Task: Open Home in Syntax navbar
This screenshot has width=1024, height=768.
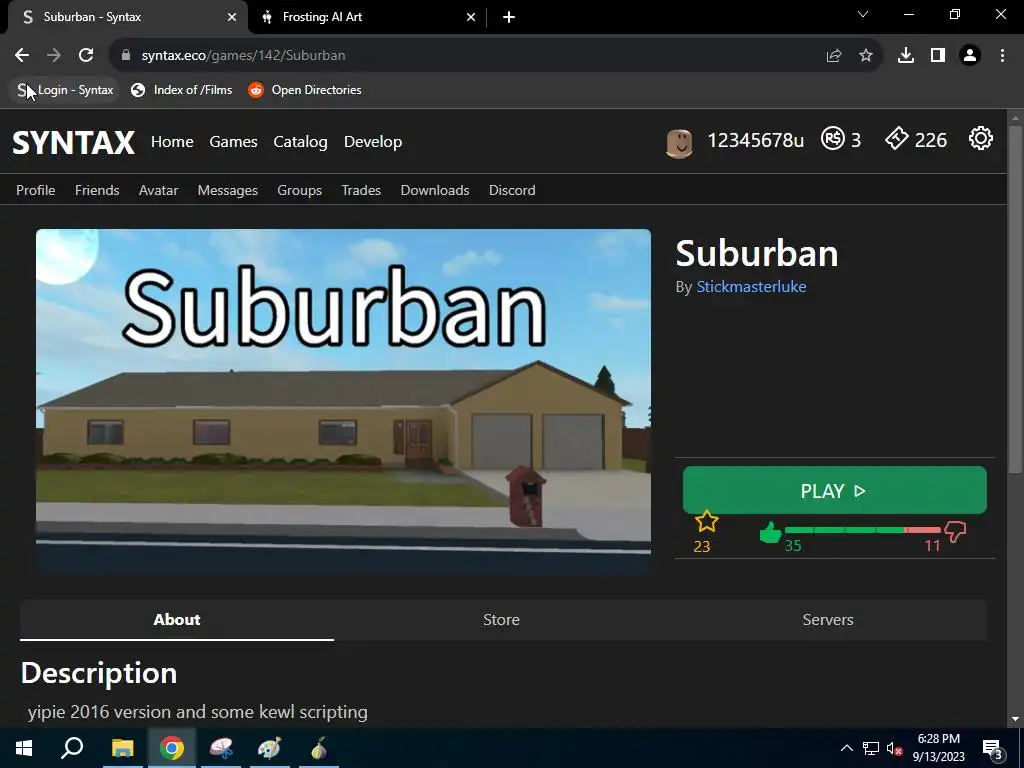Action: (x=172, y=142)
